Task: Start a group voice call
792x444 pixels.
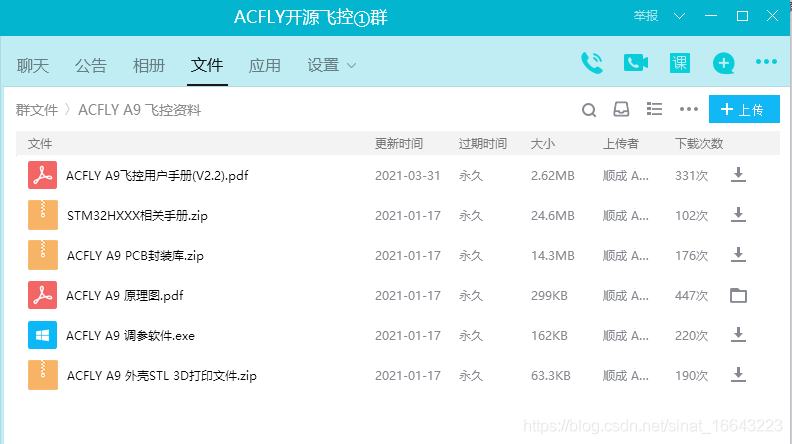Action: (592, 63)
